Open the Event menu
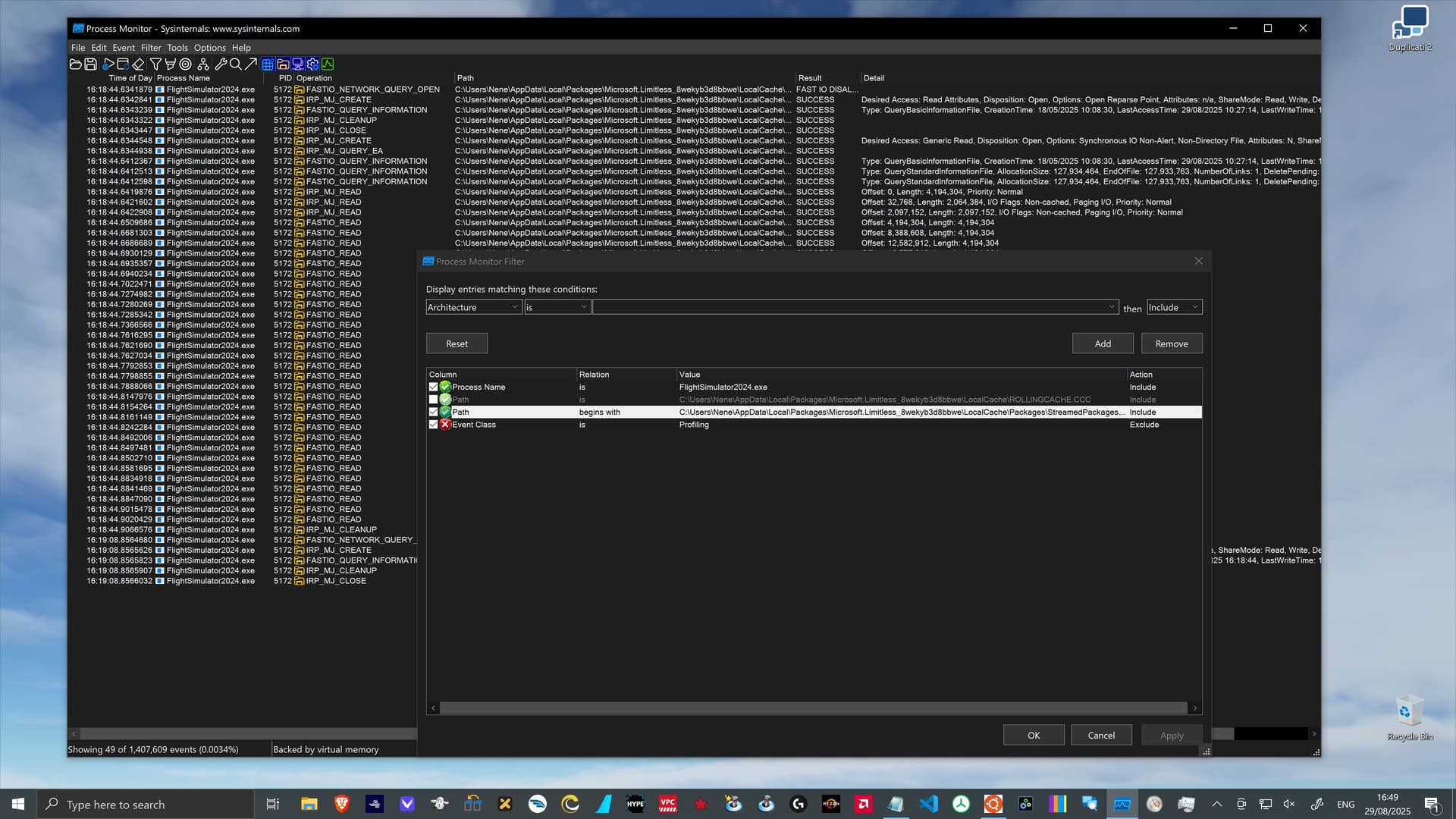1456x819 pixels. (124, 48)
